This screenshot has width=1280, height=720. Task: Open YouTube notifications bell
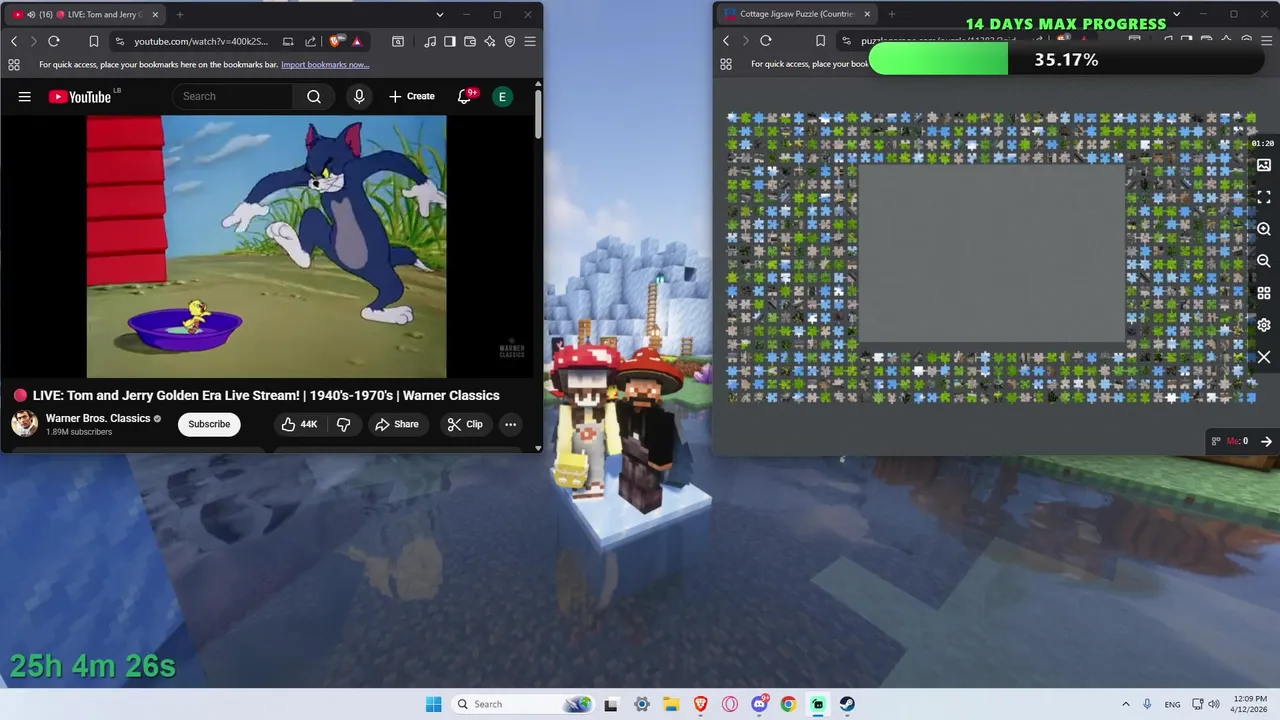[464, 96]
